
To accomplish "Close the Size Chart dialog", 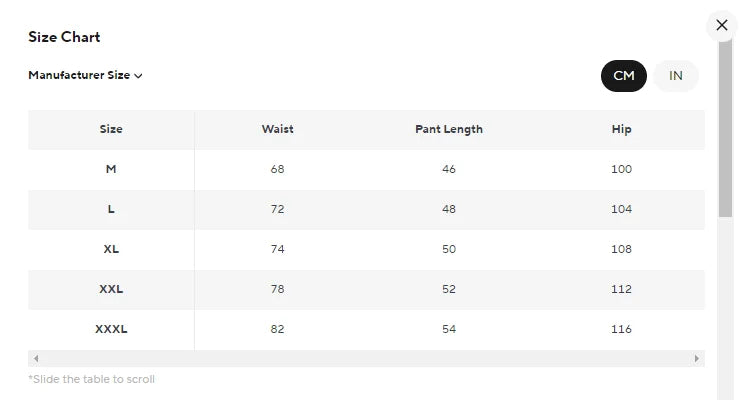I will 722,25.
